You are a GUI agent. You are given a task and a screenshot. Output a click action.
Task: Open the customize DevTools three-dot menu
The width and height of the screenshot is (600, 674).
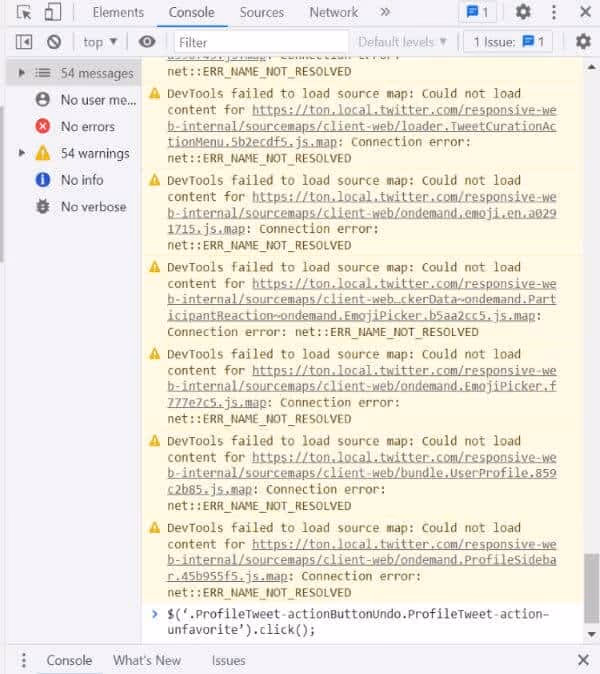tap(554, 12)
